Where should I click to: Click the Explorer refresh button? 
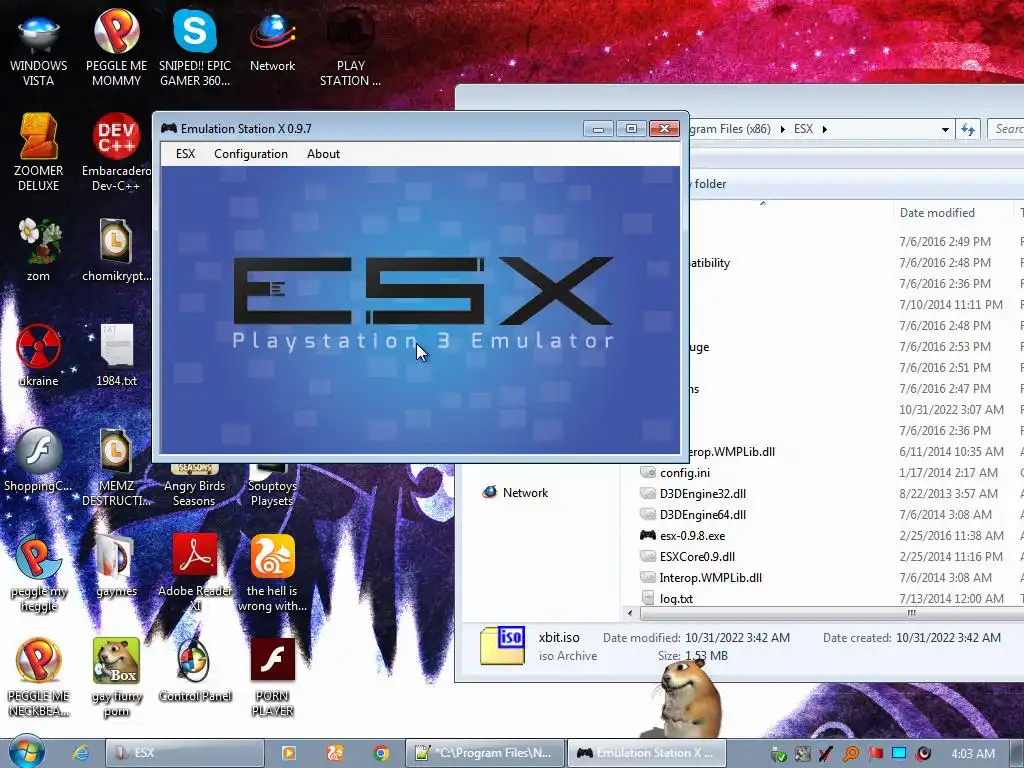point(968,129)
